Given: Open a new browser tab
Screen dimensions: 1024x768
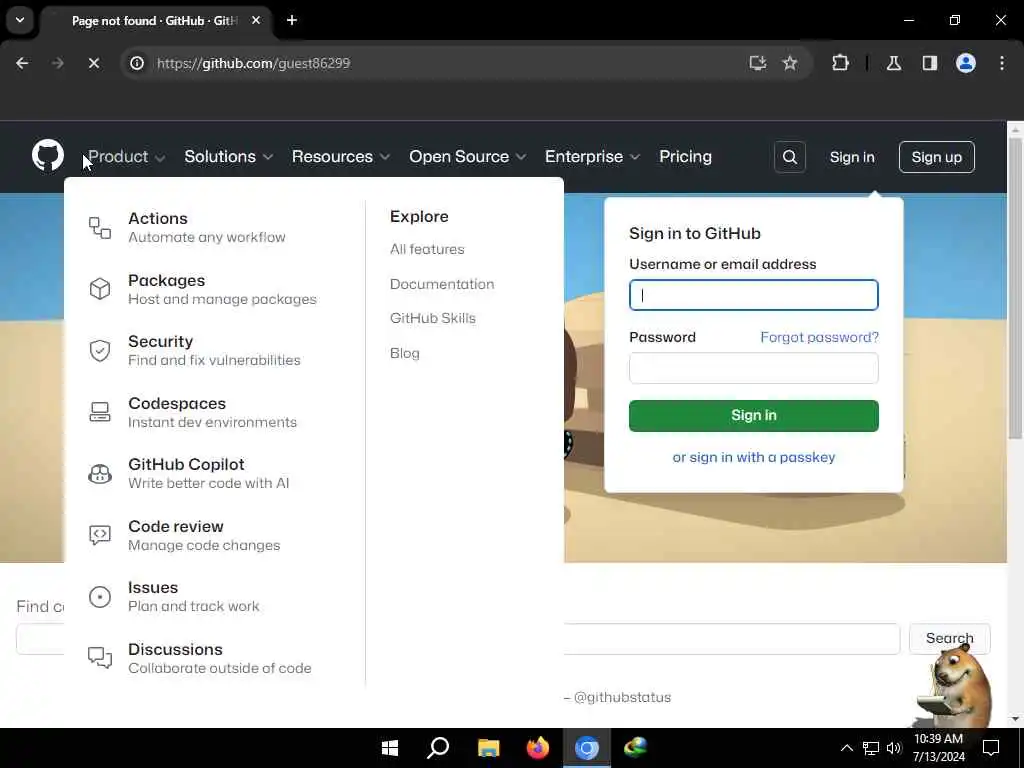Looking at the screenshot, I should 292,20.
